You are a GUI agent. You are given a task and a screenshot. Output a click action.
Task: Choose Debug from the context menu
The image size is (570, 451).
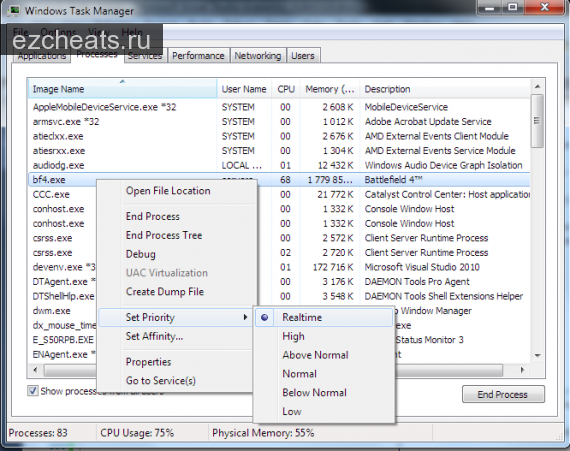141,254
